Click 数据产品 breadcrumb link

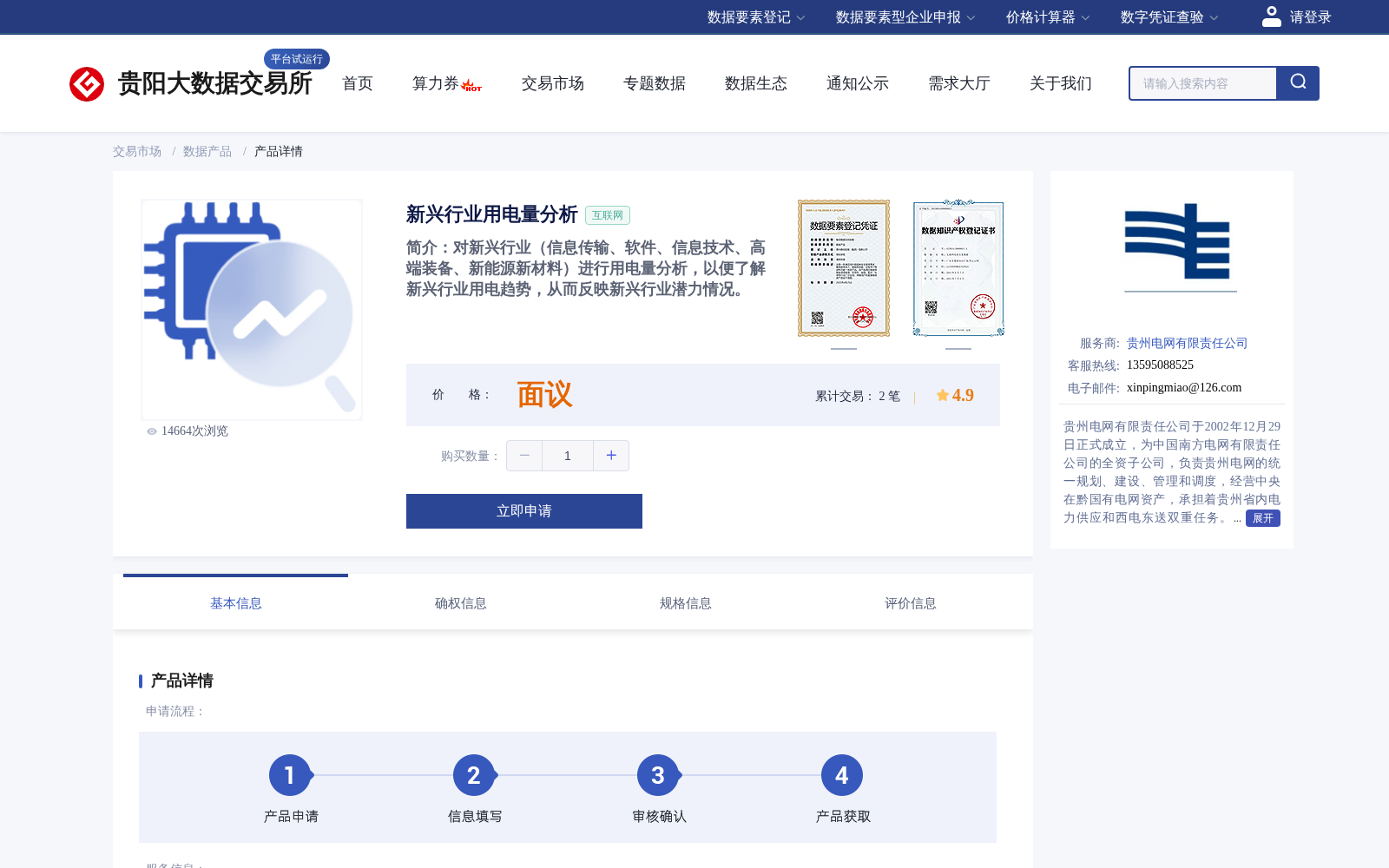point(207,151)
